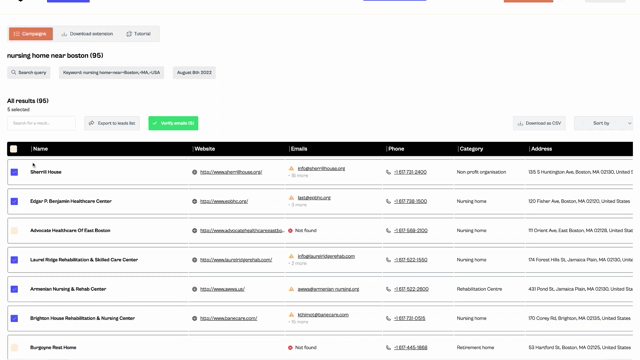Open the banecare.com website link
Image resolution: width=640 pixels, height=360 pixels.
coord(229,318)
